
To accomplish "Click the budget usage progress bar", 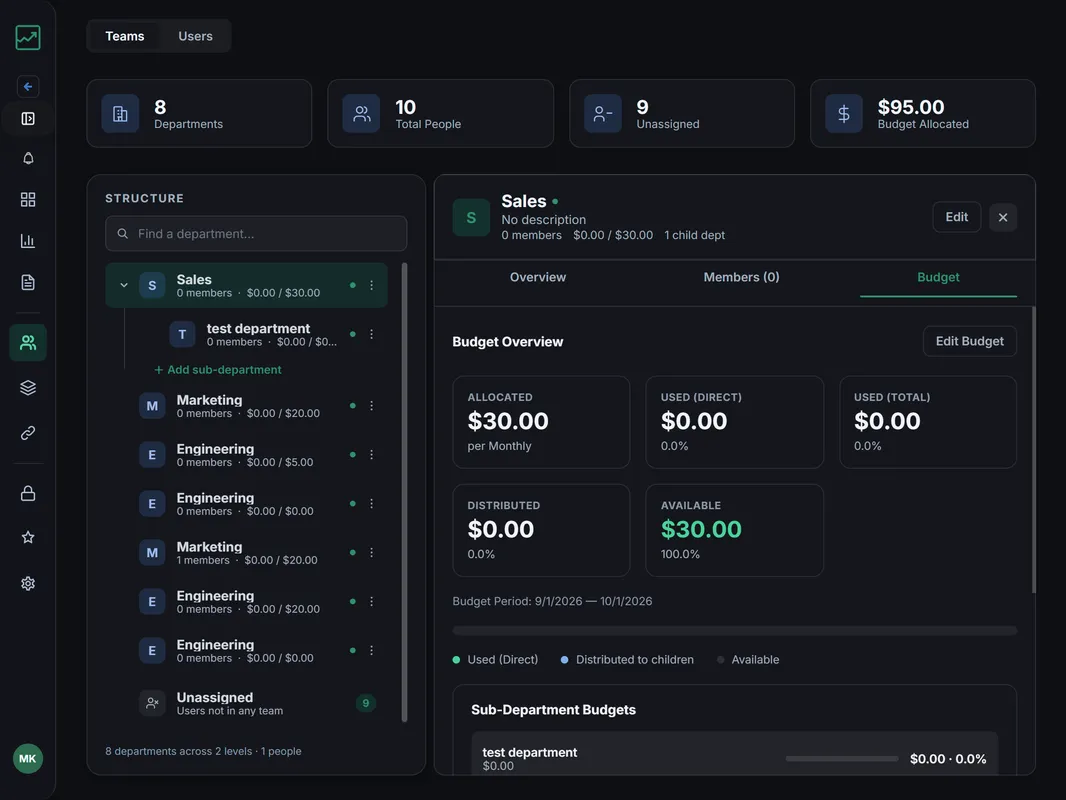I will click(x=735, y=631).
